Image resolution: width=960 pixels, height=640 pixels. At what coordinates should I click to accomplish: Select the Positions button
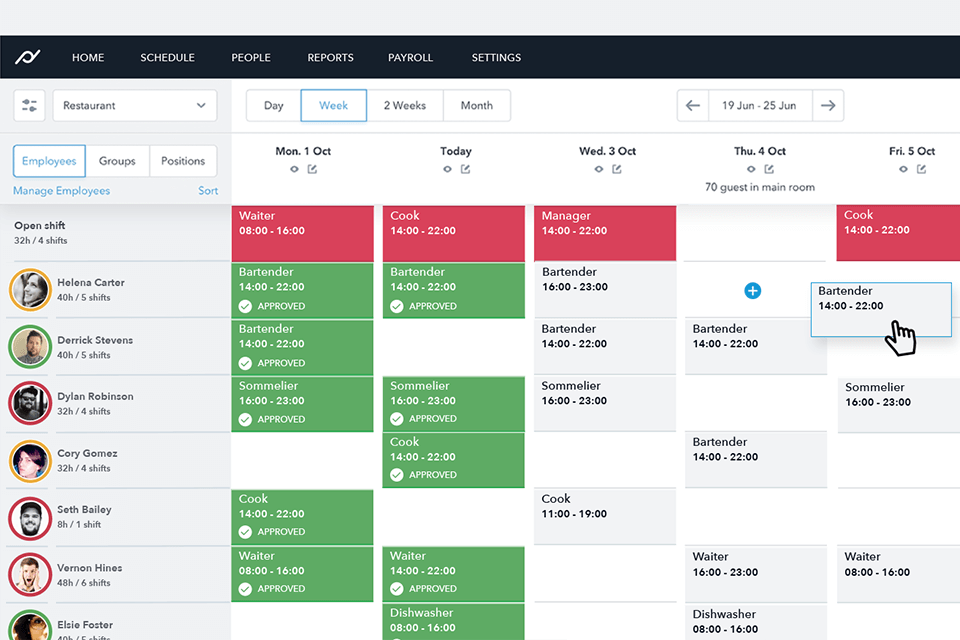(183, 161)
